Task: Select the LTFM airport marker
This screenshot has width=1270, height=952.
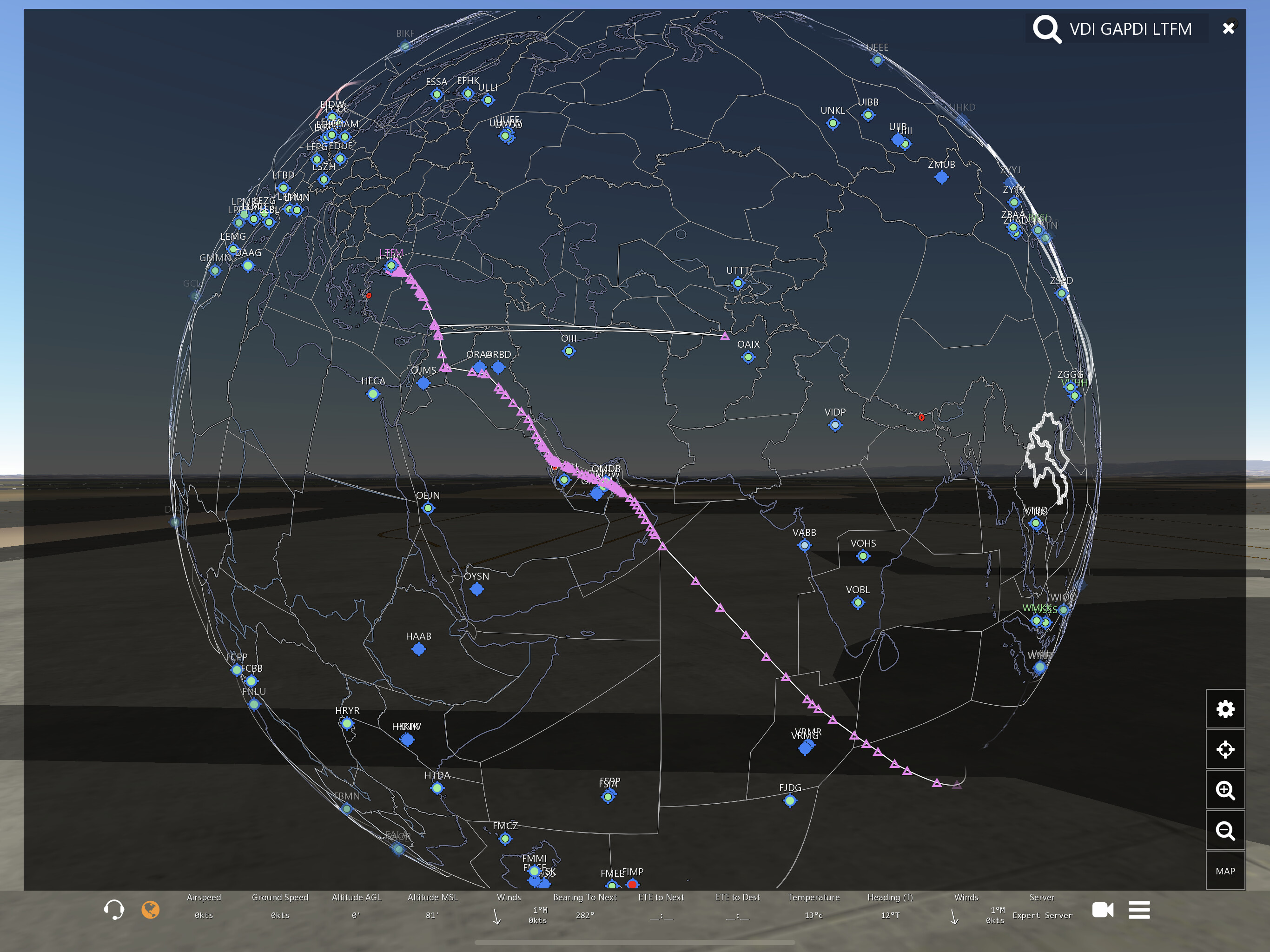Action: tap(391, 265)
